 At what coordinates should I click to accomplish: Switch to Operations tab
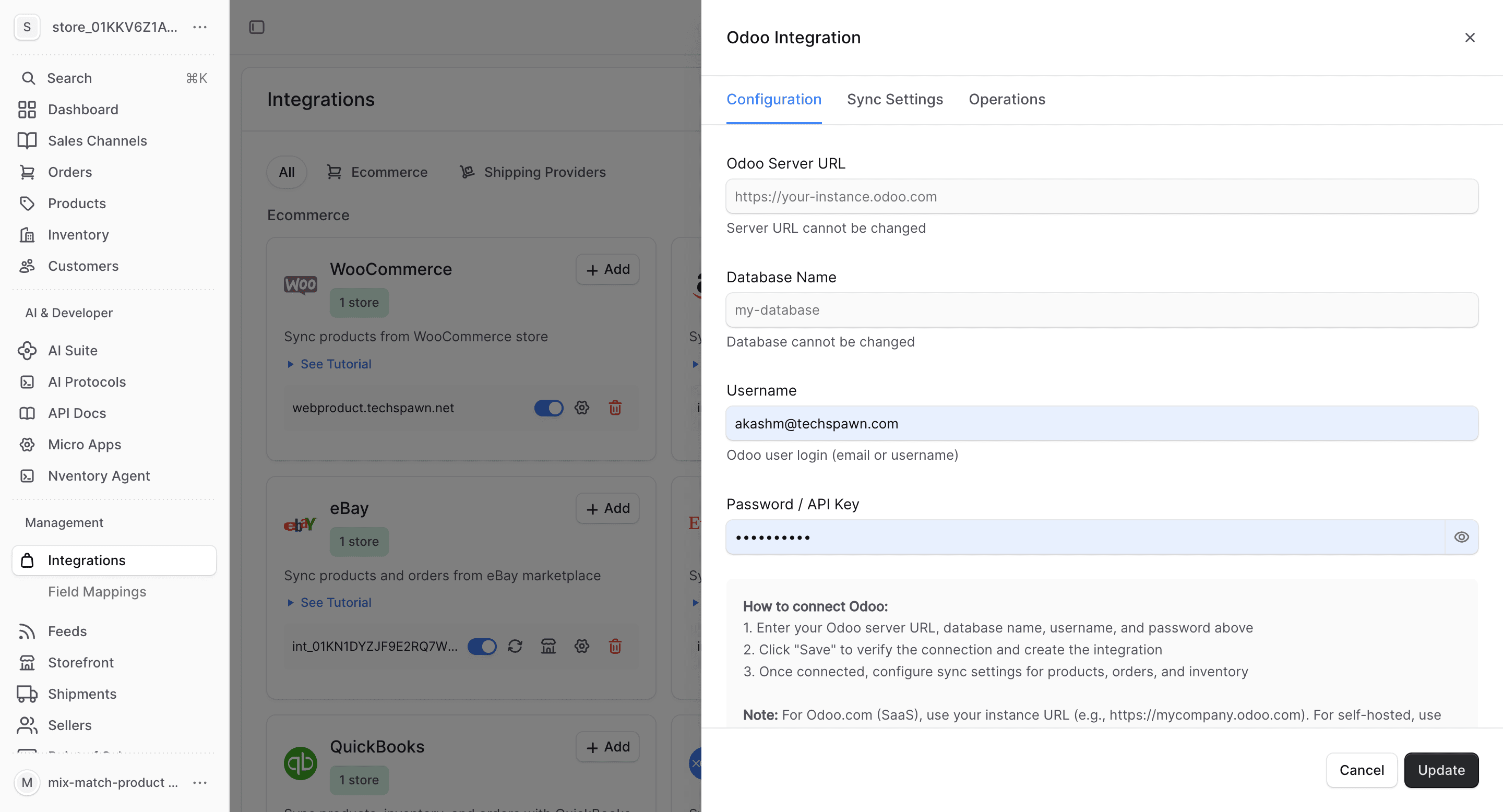[x=1007, y=100]
